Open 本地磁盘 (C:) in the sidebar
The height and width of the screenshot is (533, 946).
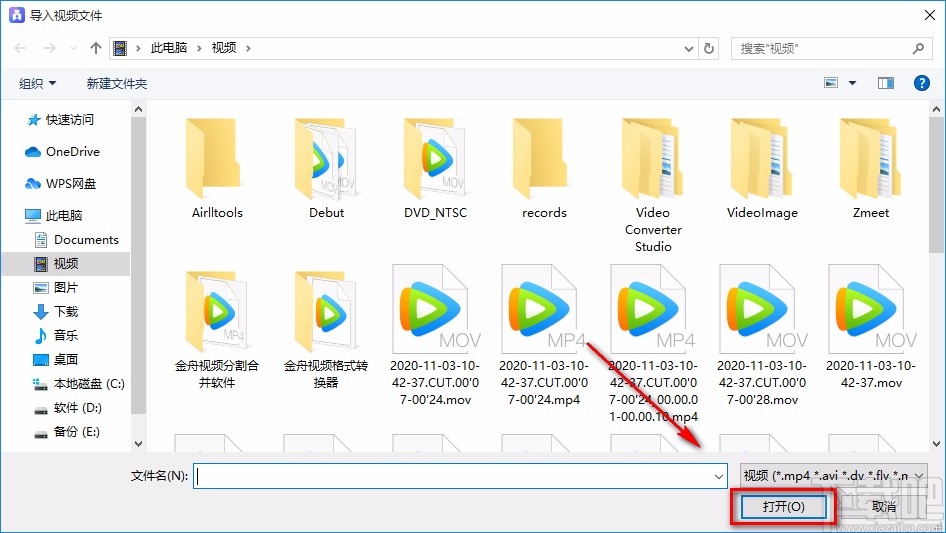click(78, 383)
